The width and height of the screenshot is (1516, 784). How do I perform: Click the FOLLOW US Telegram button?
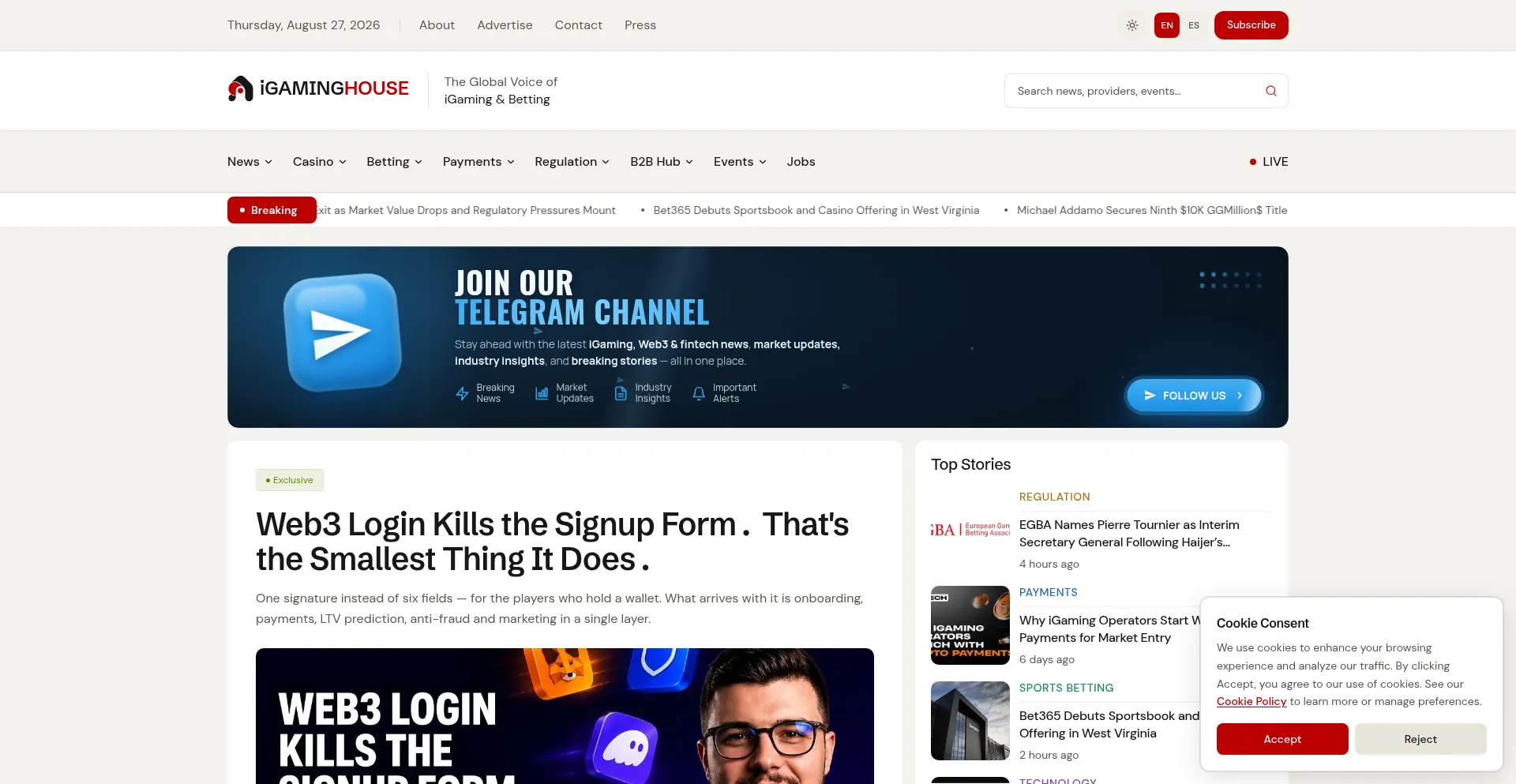click(1194, 396)
